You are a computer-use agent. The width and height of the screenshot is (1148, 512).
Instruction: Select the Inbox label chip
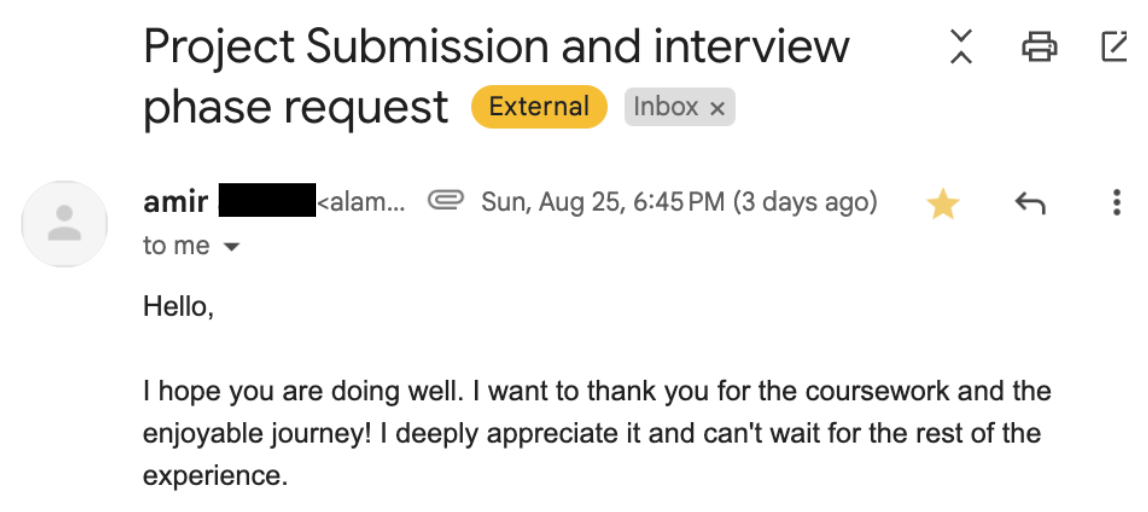click(x=666, y=107)
